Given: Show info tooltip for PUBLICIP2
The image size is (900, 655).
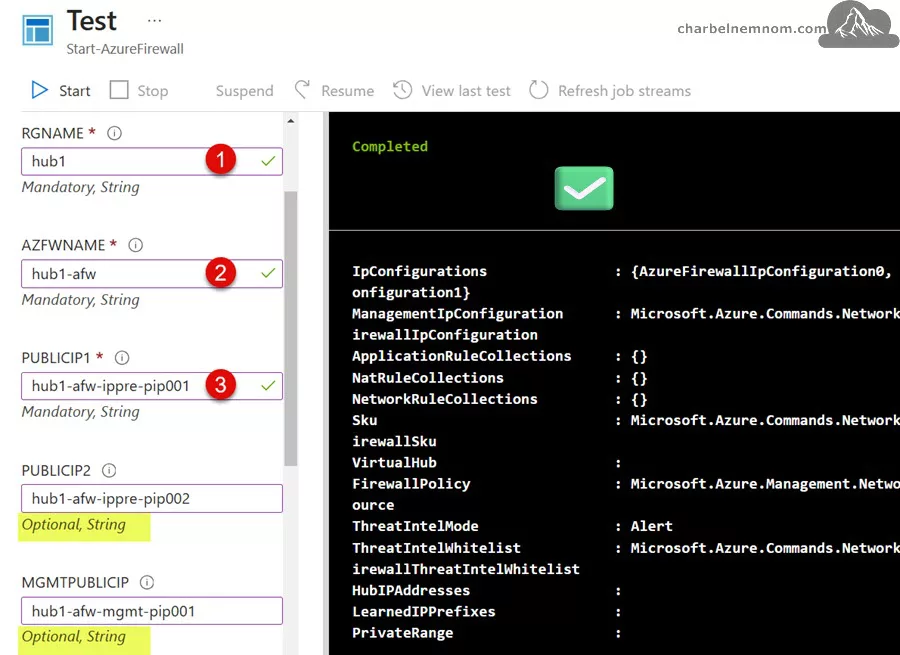Looking at the screenshot, I should (x=109, y=471).
